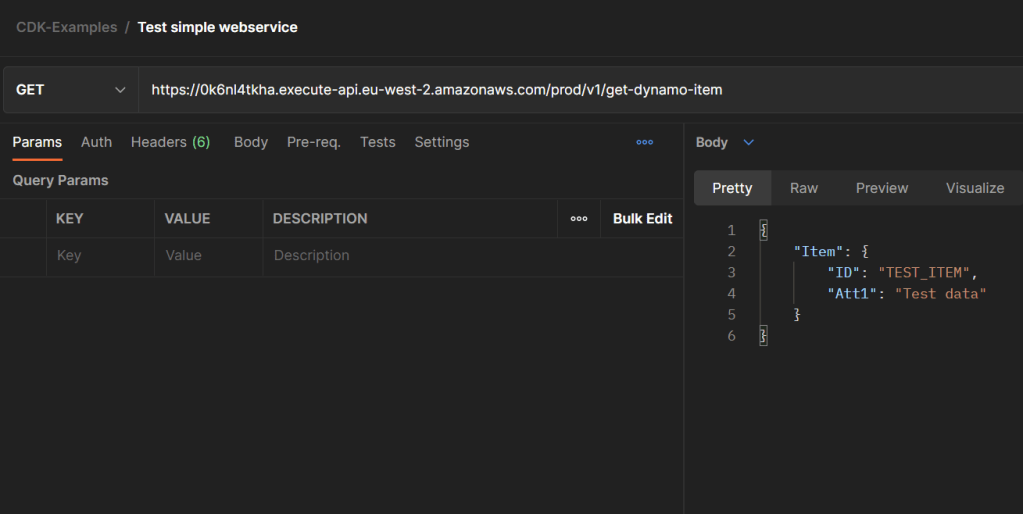1023x514 pixels.
Task: Open the Visualize response view
Action: point(974,188)
